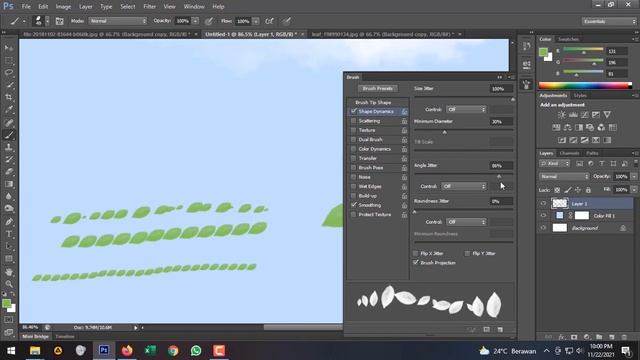Uncheck the Shape Dynamics checkbox
640x360 pixels.
tap(353, 111)
